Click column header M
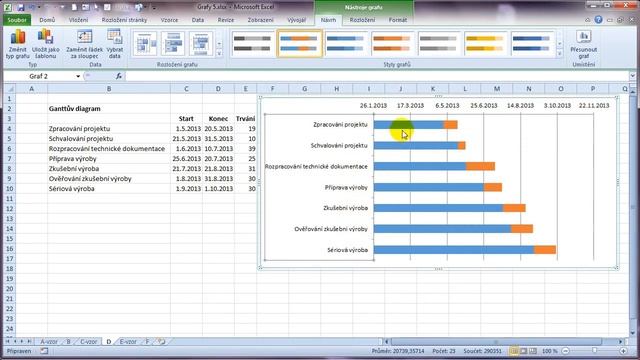The height and width of the screenshot is (360, 640). click(x=497, y=89)
